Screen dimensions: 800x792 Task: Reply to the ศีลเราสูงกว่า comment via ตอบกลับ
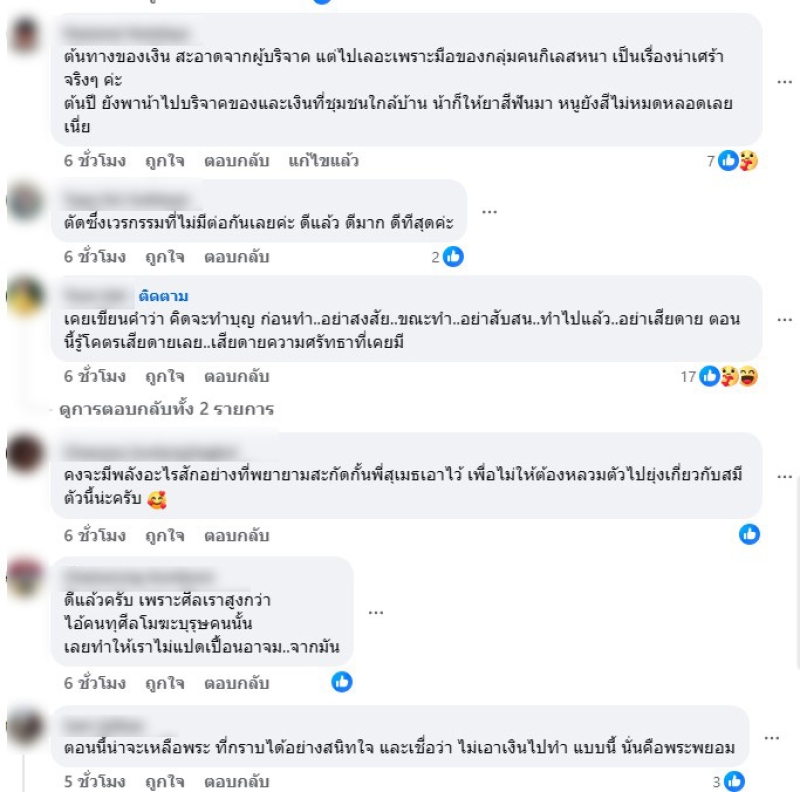click(237, 683)
